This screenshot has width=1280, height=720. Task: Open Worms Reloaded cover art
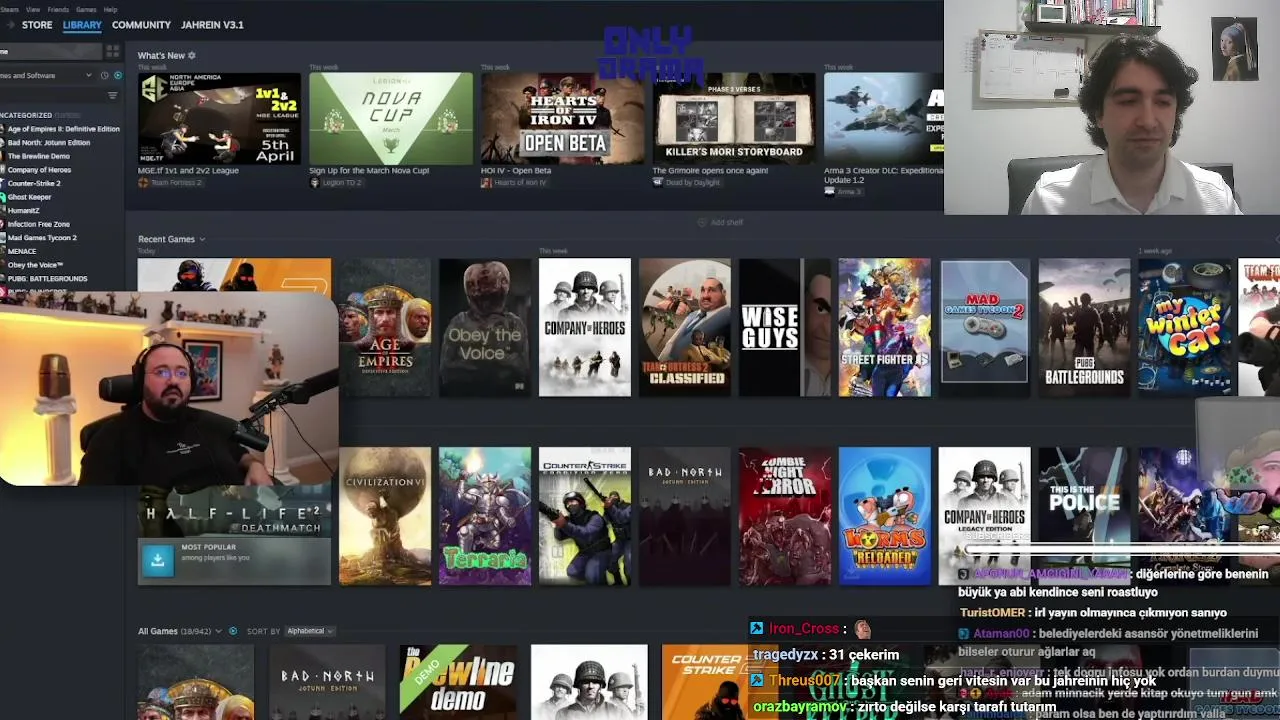click(885, 516)
